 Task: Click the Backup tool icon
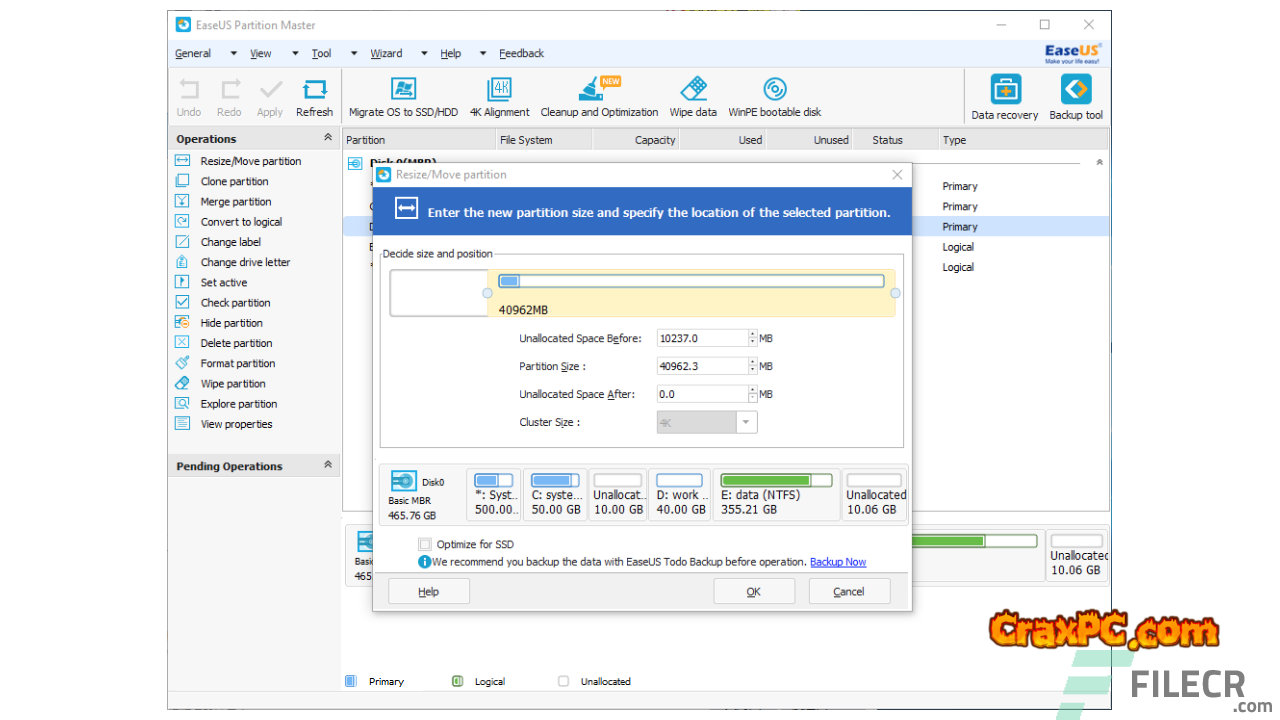pyautogui.click(x=1076, y=91)
